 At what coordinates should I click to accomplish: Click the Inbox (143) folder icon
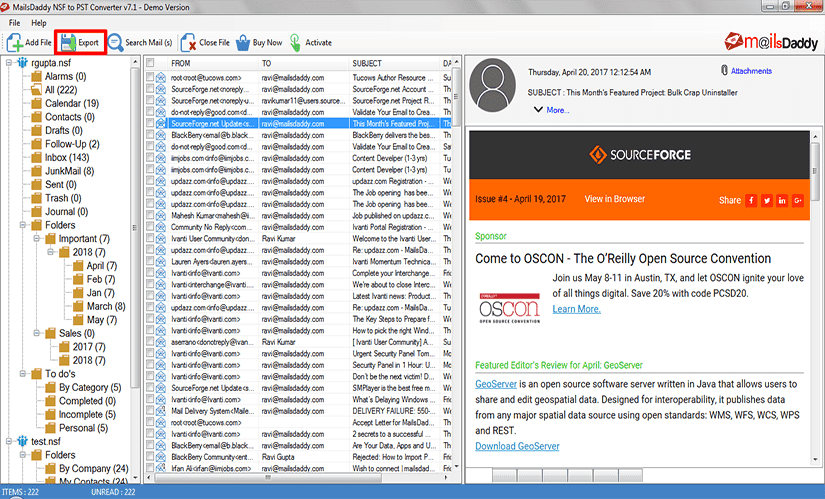36,157
